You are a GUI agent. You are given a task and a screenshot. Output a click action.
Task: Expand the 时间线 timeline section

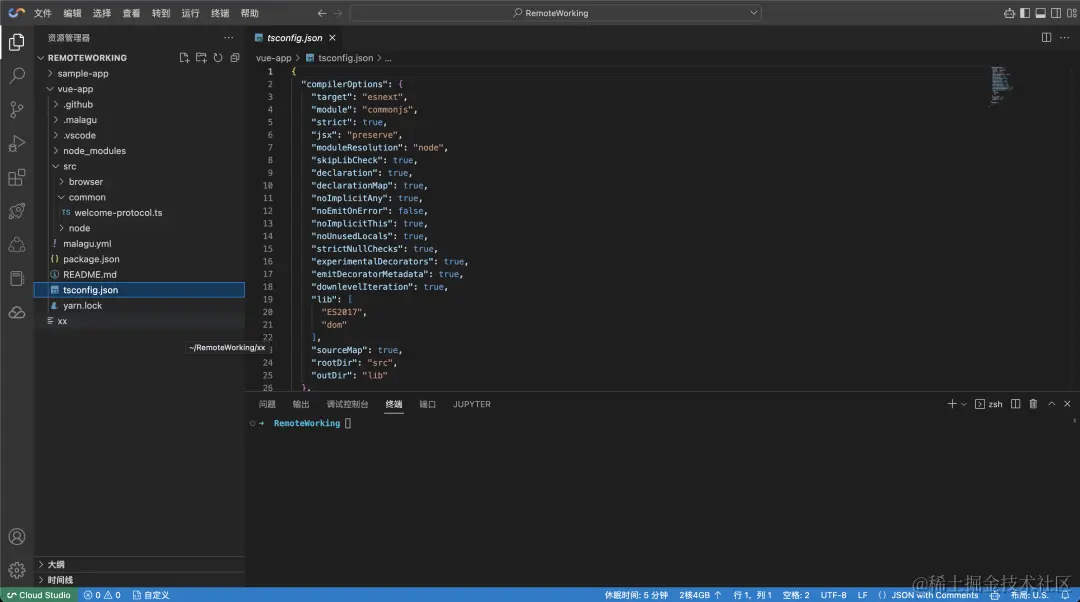point(139,580)
